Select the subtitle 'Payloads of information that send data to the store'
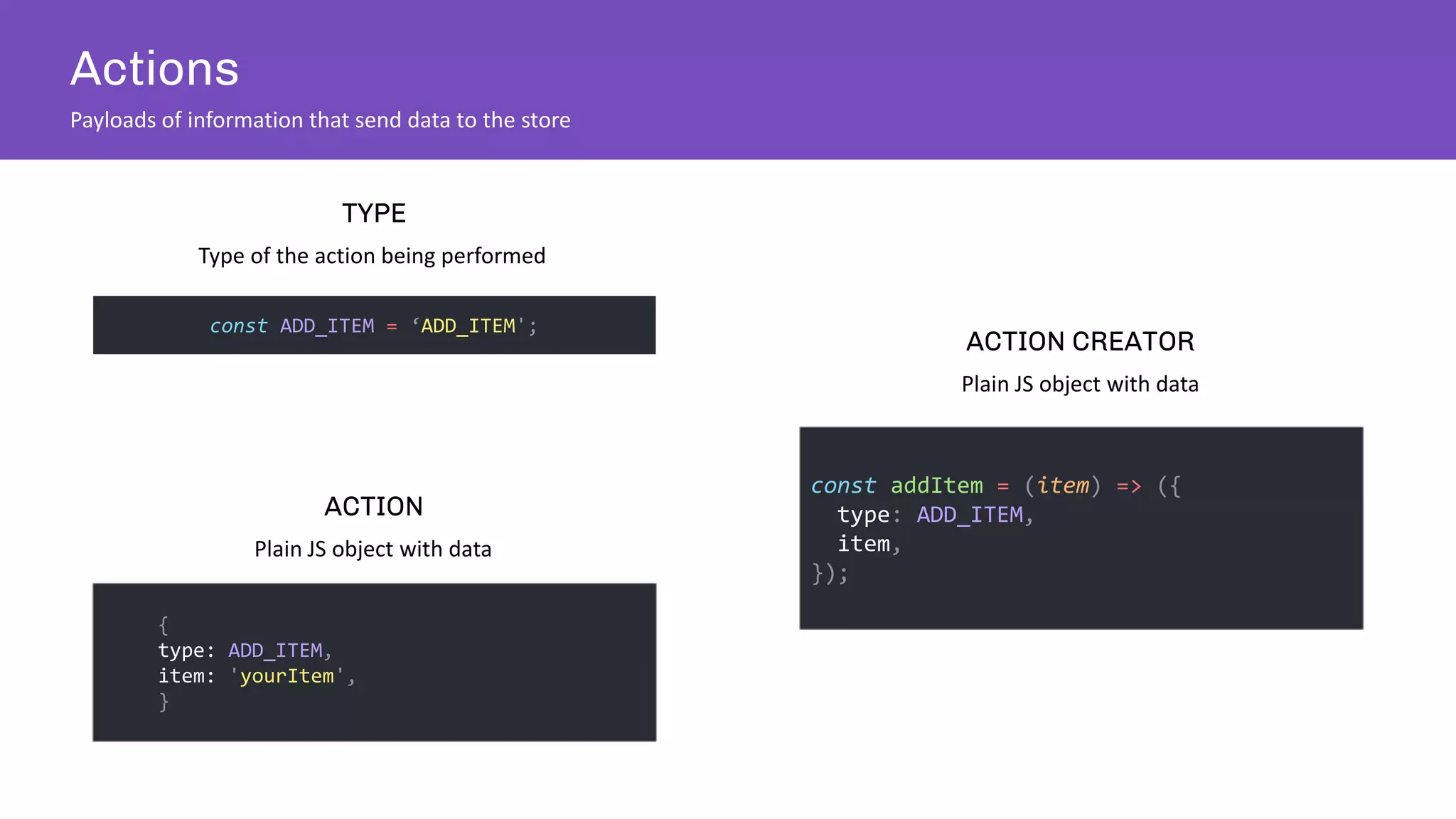Image resolution: width=1456 pixels, height=819 pixels. coord(320,120)
